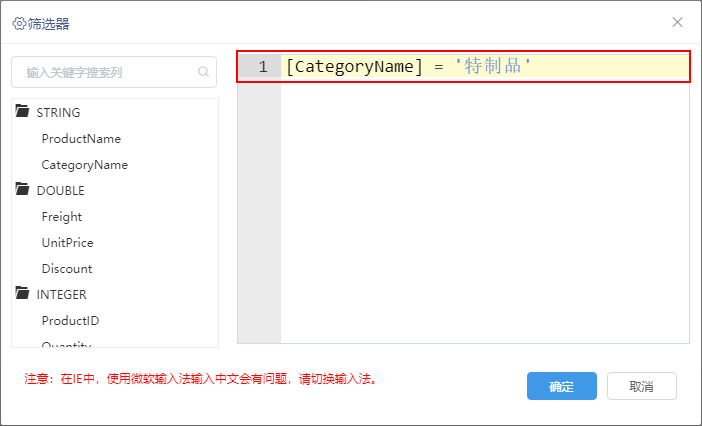Viewport: 702px width, 426px height.
Task: Collapse the DOUBLE folder icon
Action: click(x=22, y=189)
